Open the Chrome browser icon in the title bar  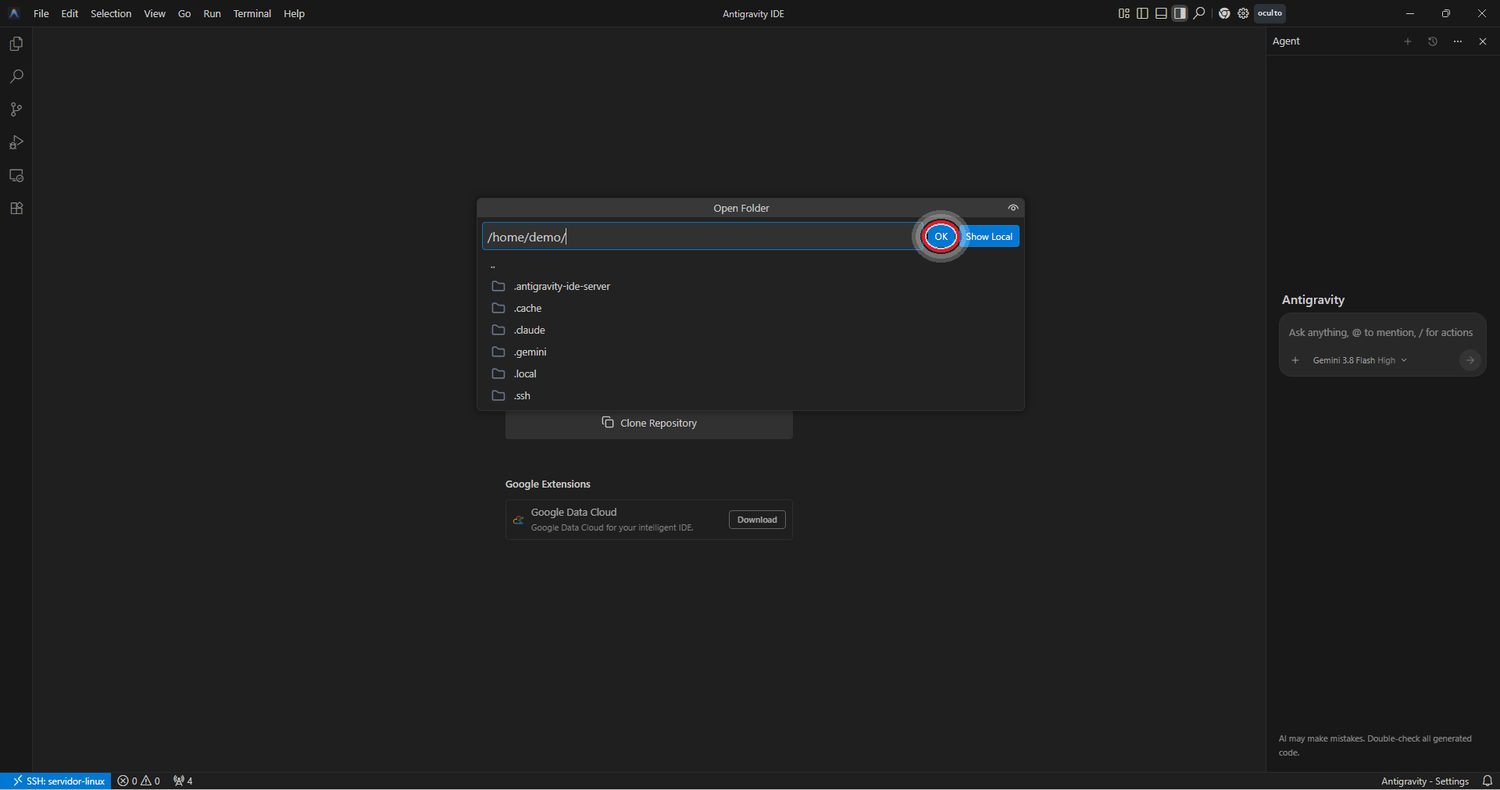point(1224,14)
